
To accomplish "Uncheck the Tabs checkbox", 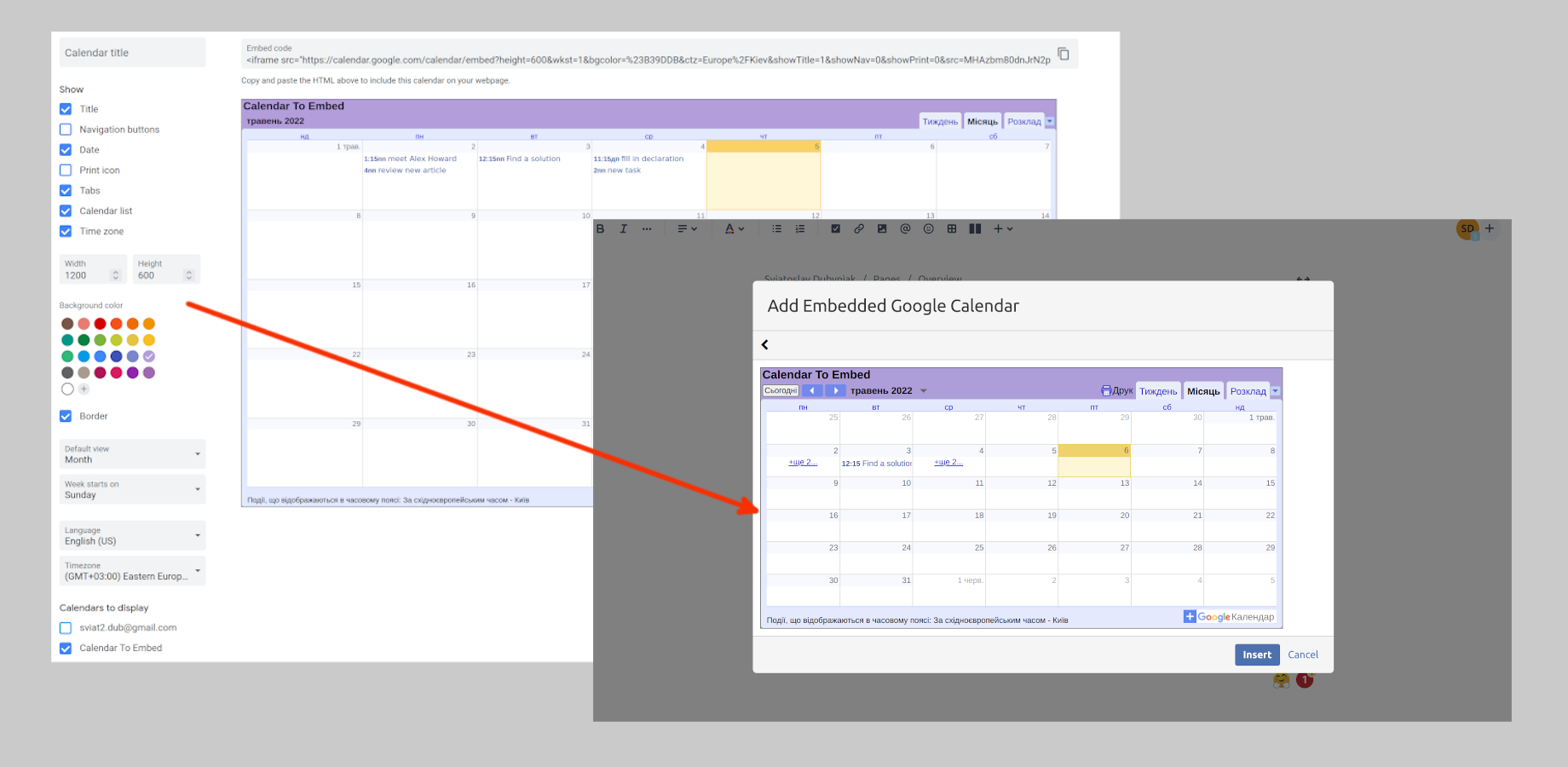I will click(x=66, y=191).
